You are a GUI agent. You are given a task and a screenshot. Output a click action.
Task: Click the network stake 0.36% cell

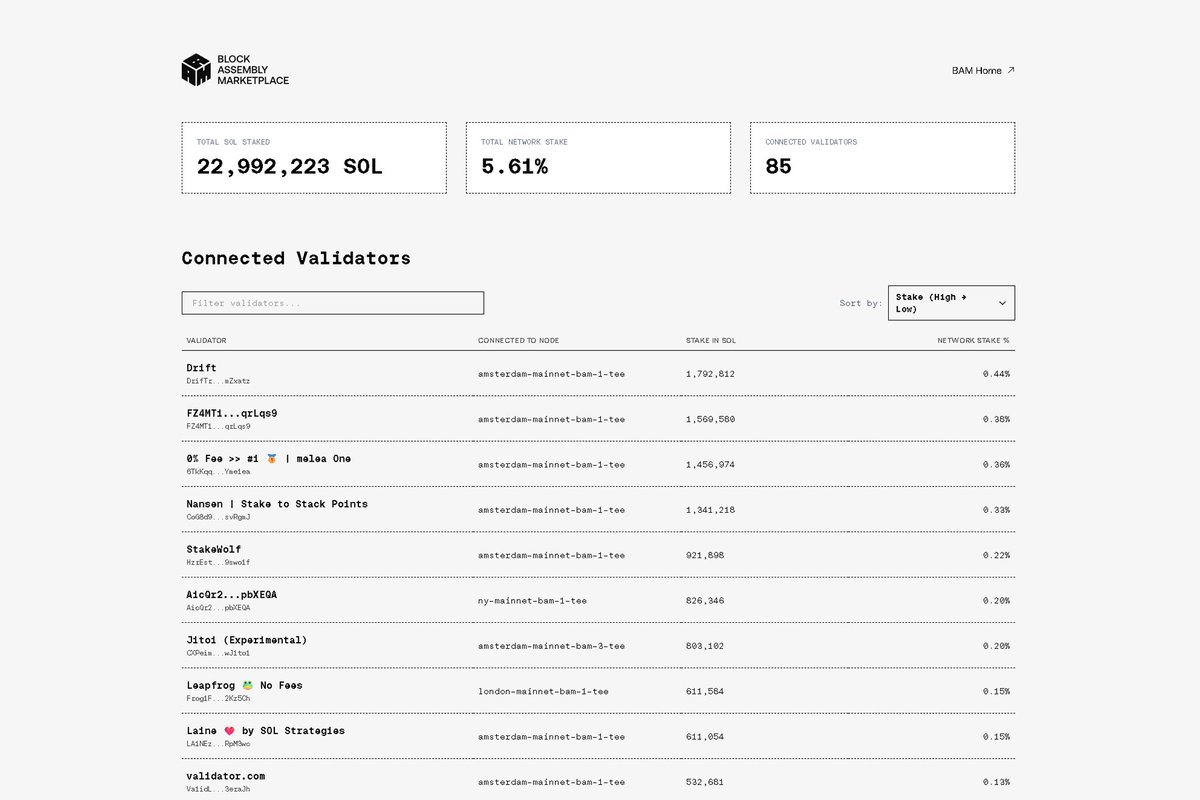point(995,465)
